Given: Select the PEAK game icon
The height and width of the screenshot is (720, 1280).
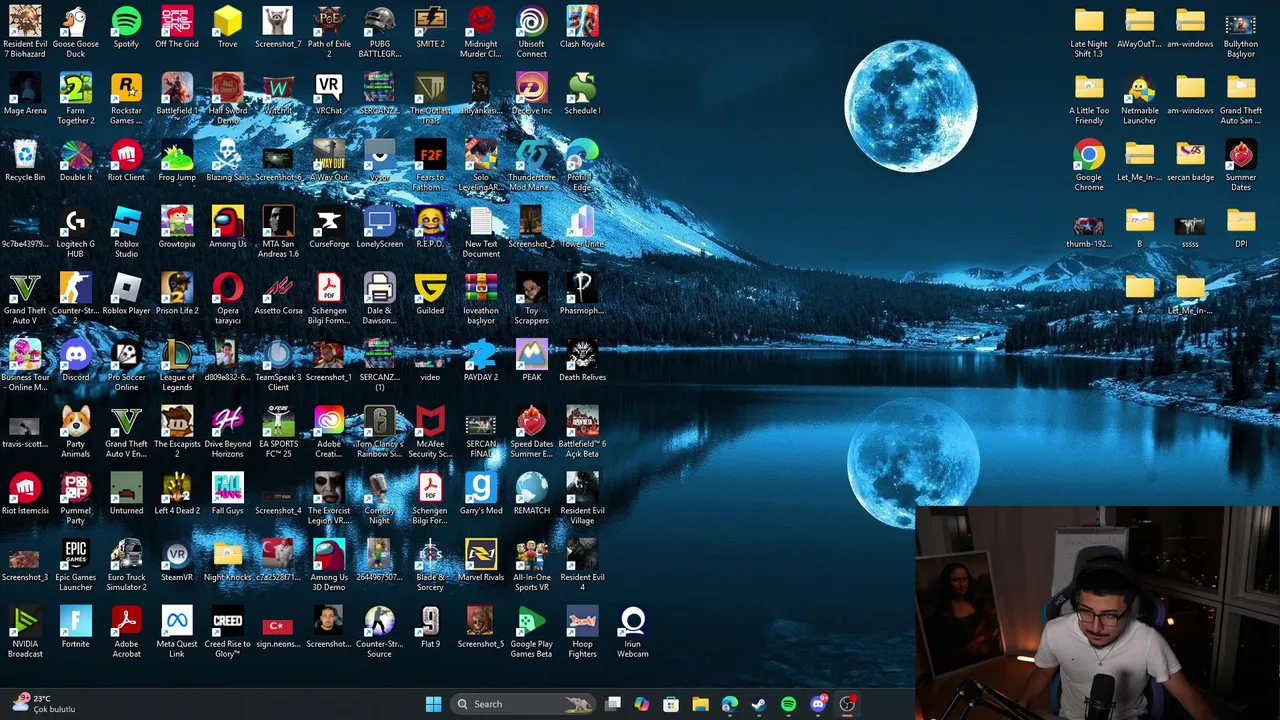Looking at the screenshot, I should click(532, 361).
